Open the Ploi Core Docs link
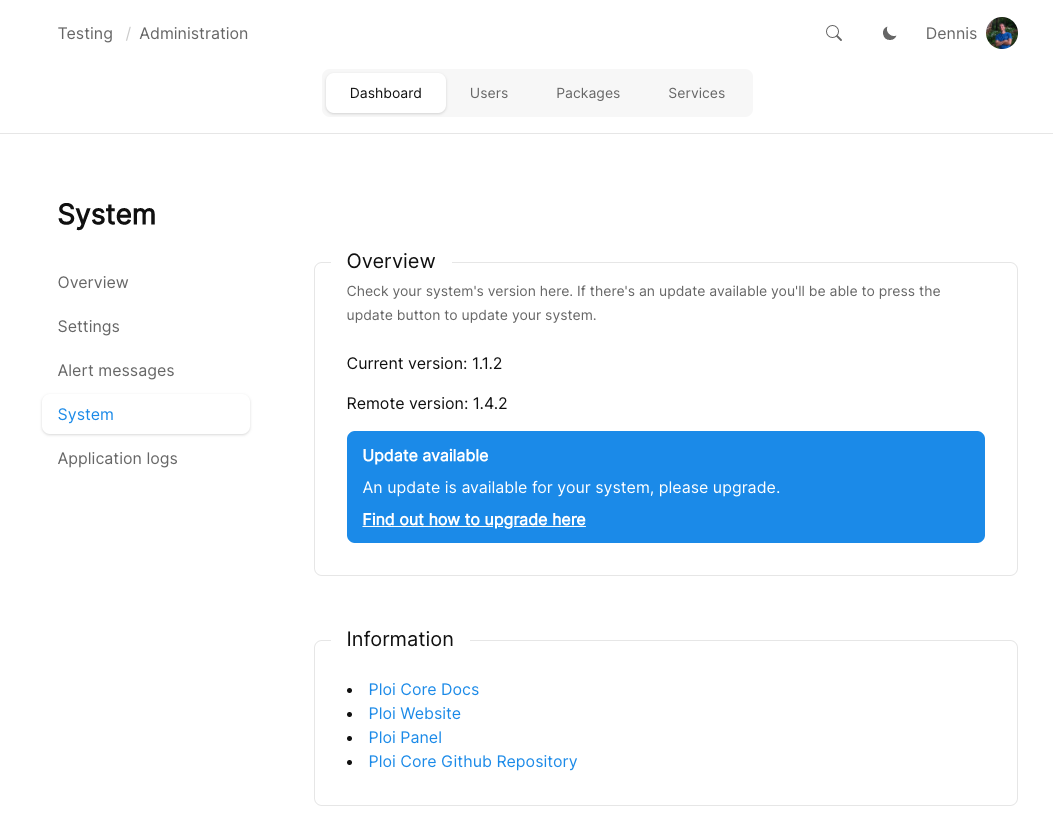 tap(423, 689)
